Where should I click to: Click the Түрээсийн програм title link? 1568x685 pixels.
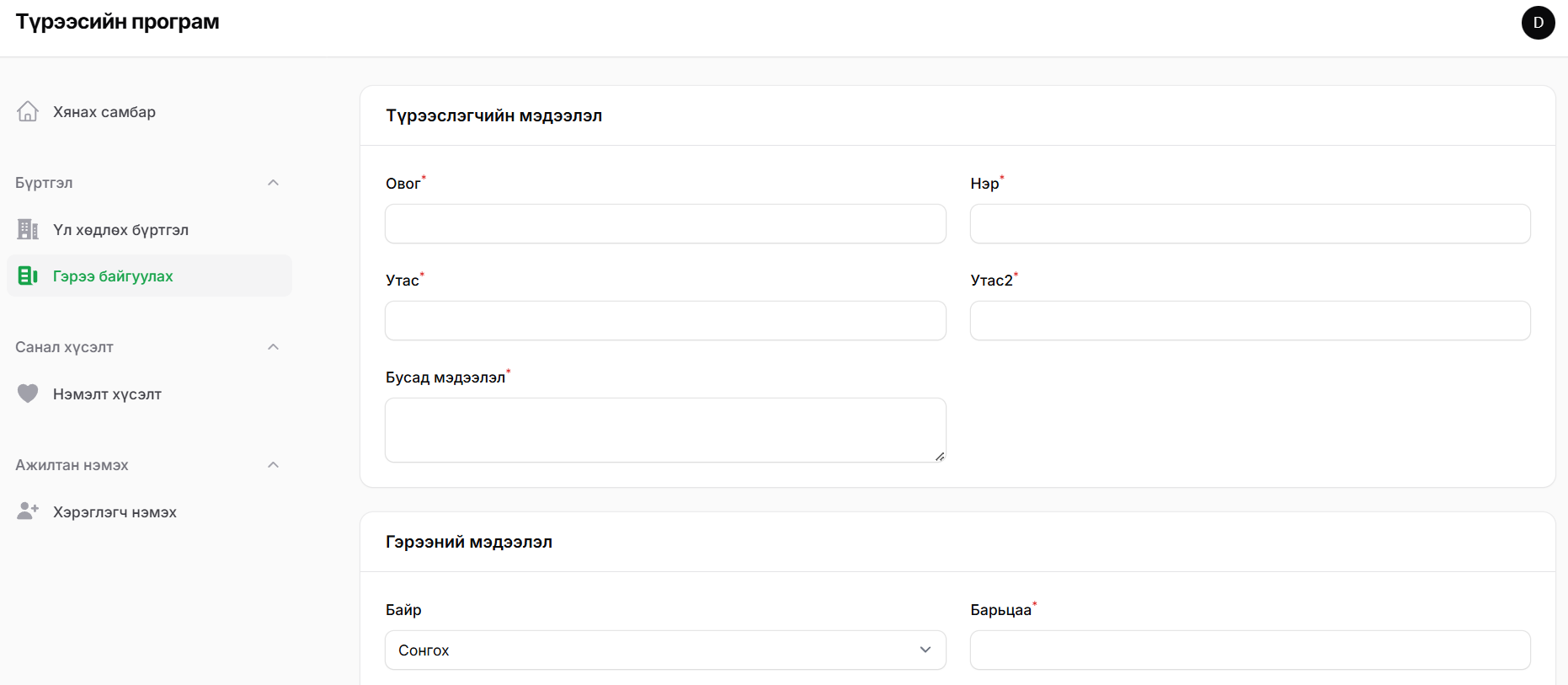[117, 22]
